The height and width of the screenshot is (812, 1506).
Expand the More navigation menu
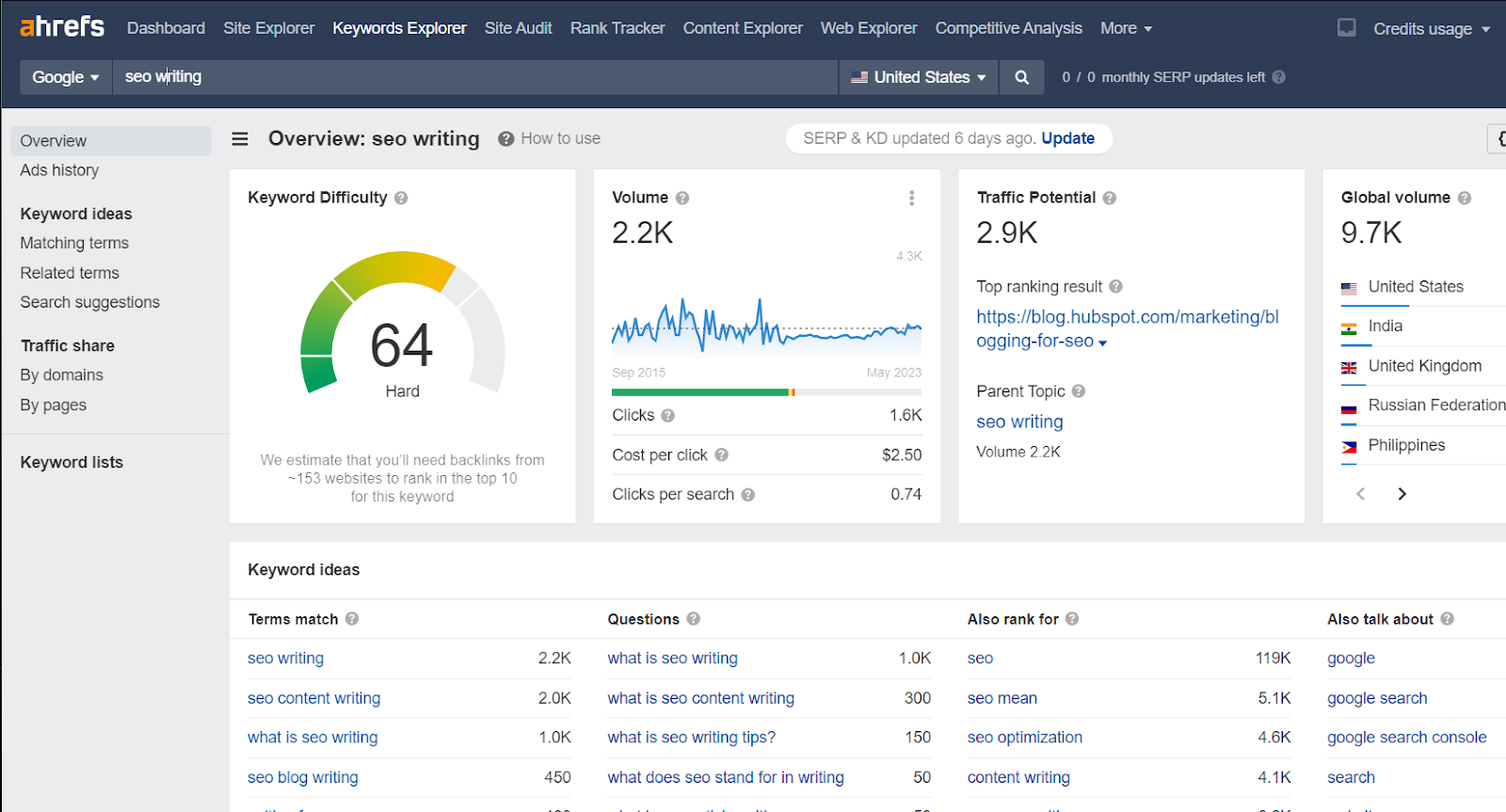(1126, 28)
